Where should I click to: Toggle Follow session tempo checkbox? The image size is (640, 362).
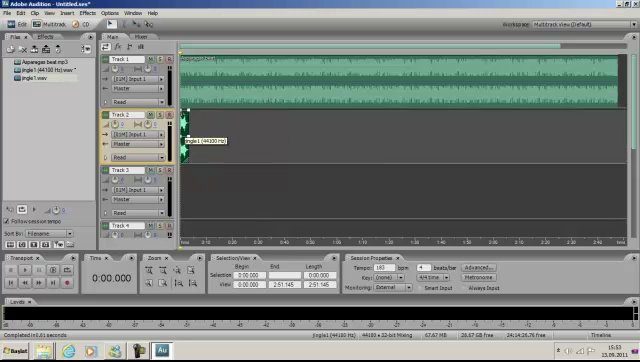click(7, 221)
